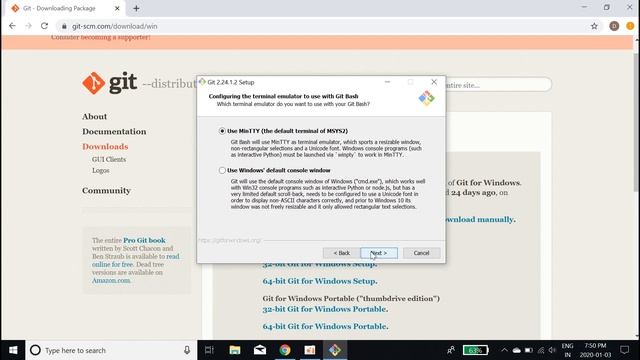Click the volume speaker icon
Viewport: 640px width, 360px height.
(x=552, y=350)
